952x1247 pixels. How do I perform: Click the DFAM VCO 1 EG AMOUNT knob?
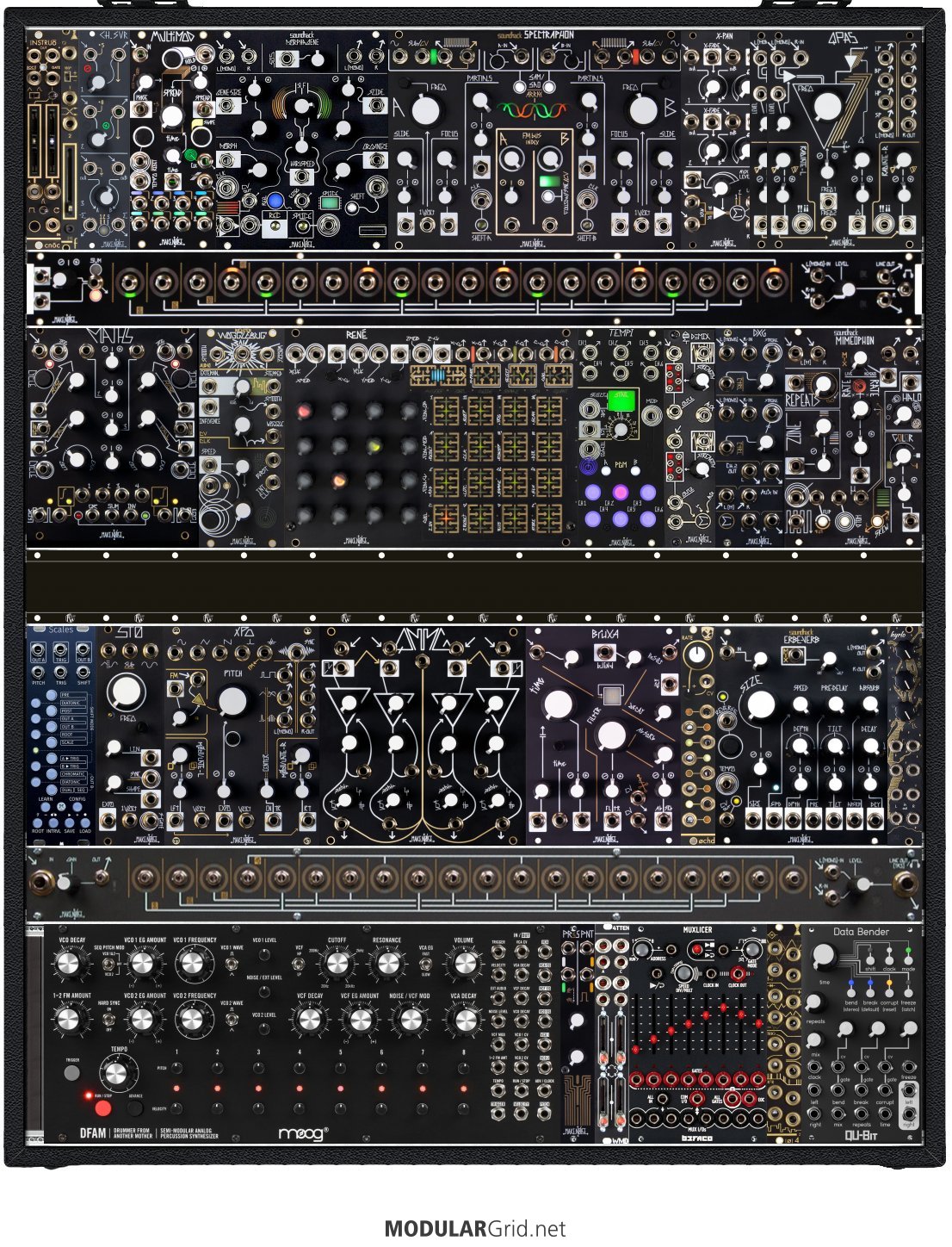pyautogui.click(x=144, y=965)
